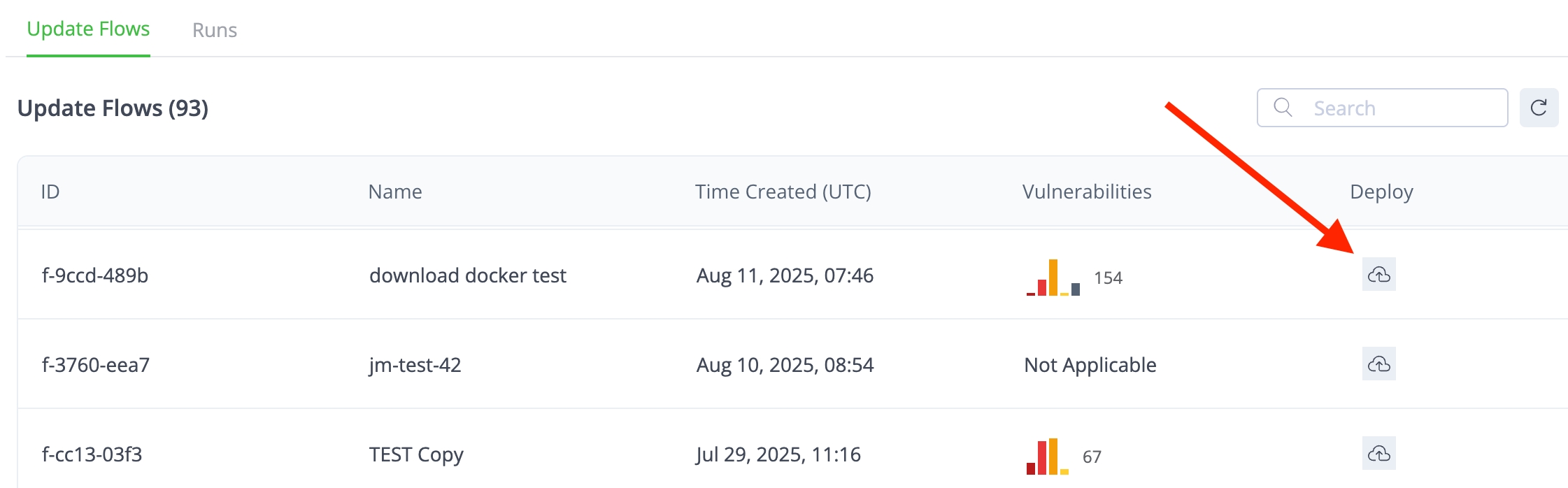Click the TEST Copy flow name
1568x488 pixels.
click(416, 454)
